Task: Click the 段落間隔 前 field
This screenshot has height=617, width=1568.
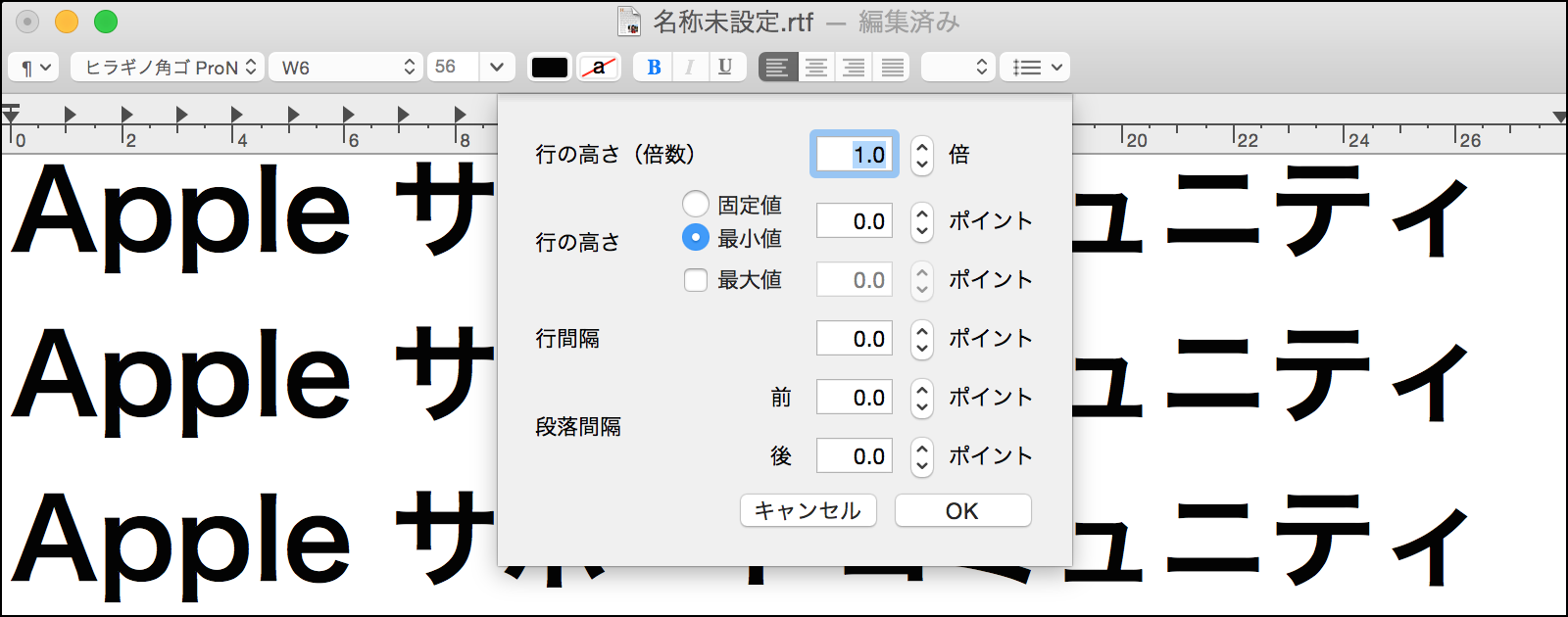Action: (x=855, y=398)
